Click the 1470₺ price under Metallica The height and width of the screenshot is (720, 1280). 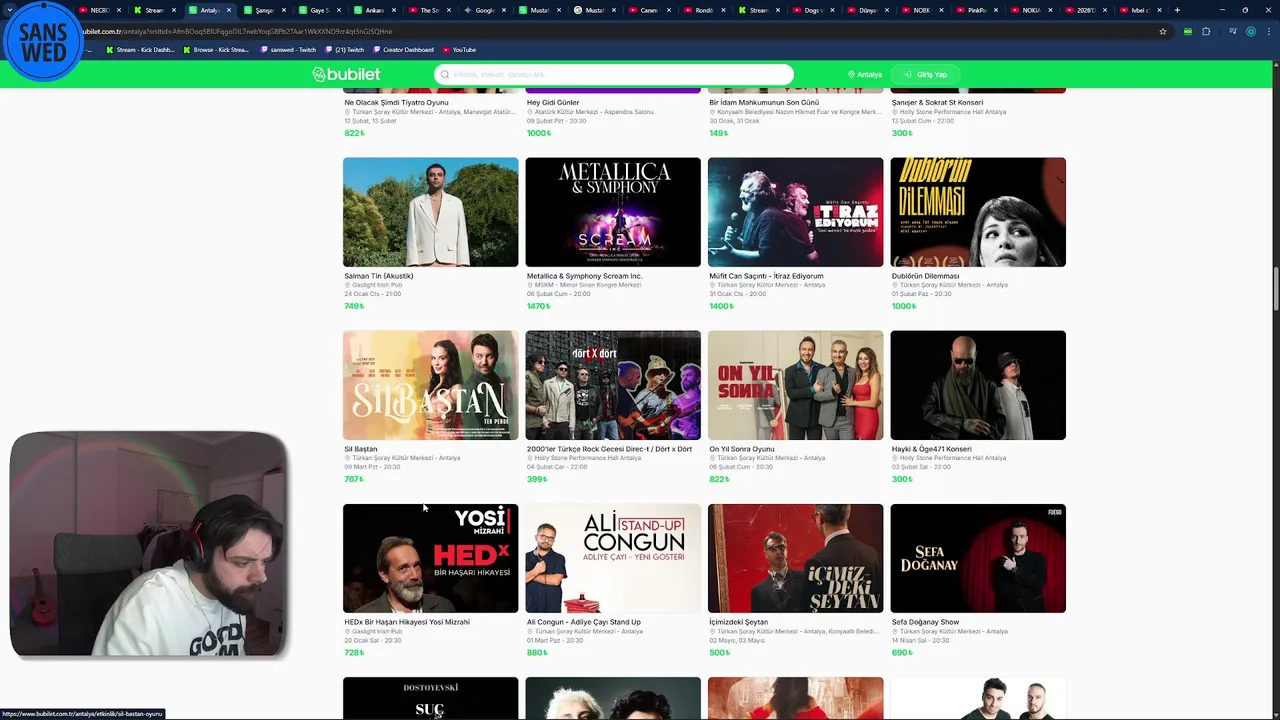point(539,306)
